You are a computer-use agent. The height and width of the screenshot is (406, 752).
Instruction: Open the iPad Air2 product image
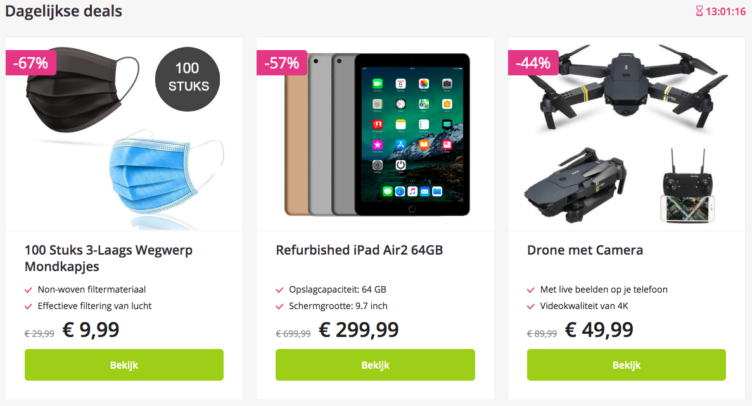375,134
